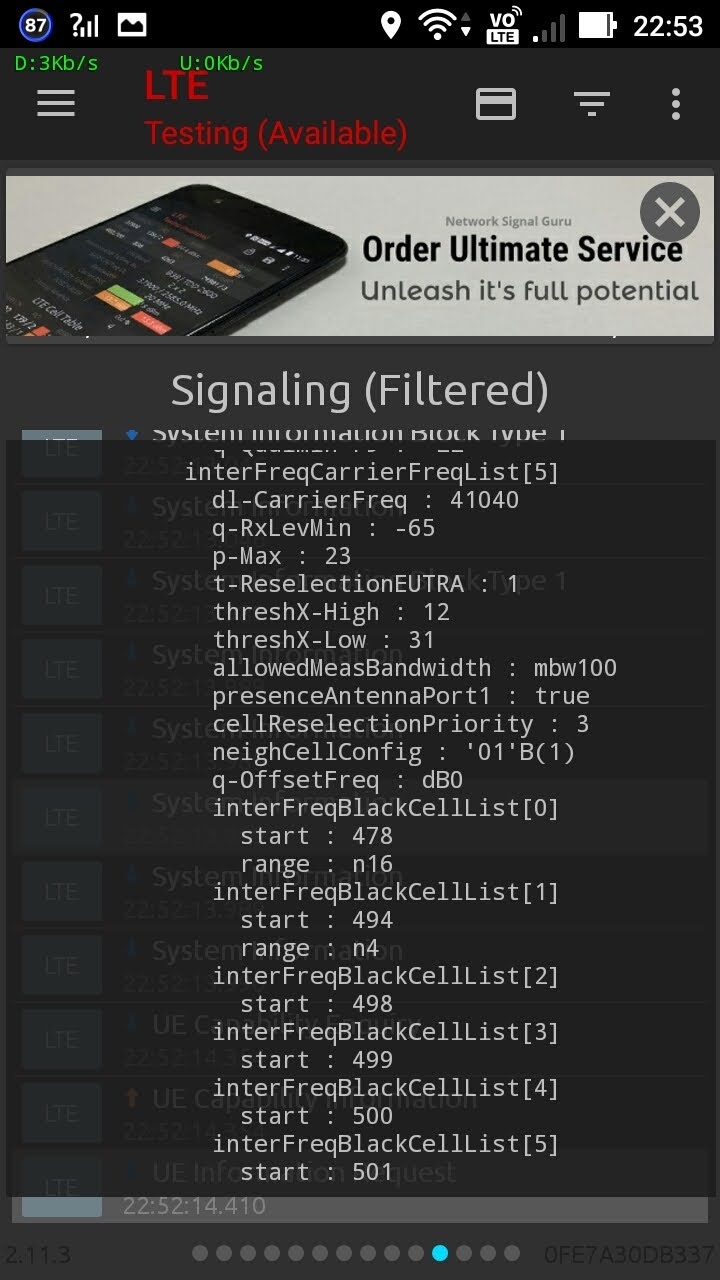
Task: Tap the VoLTE indicator icon
Action: (x=503, y=26)
